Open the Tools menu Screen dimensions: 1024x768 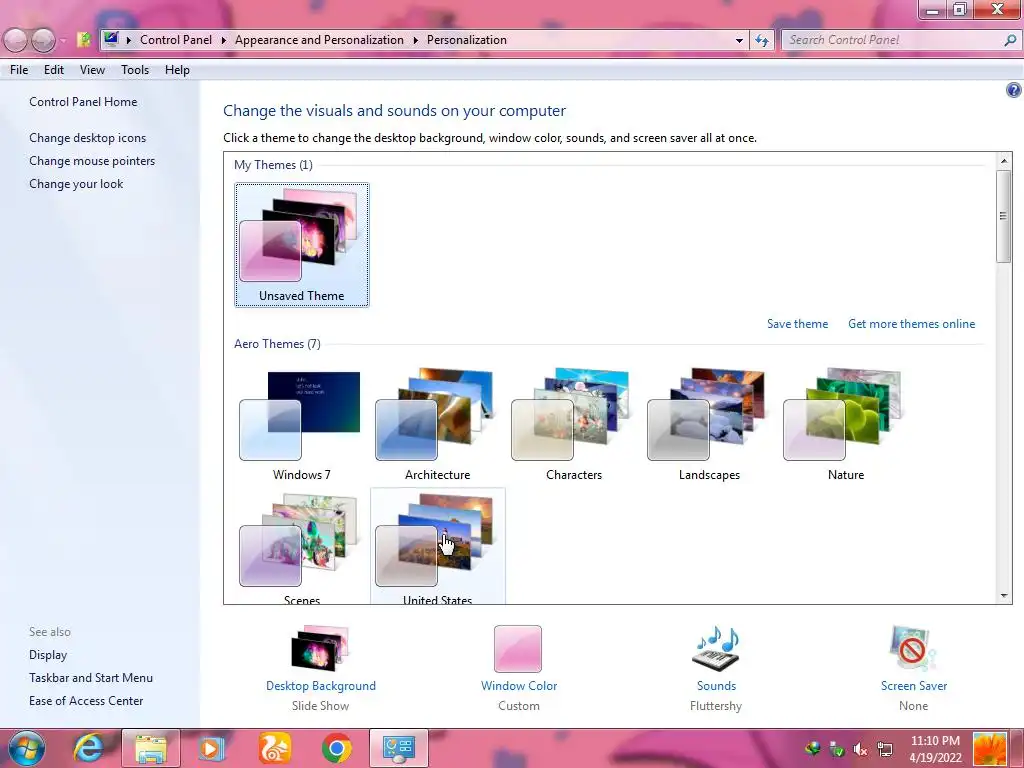(135, 70)
